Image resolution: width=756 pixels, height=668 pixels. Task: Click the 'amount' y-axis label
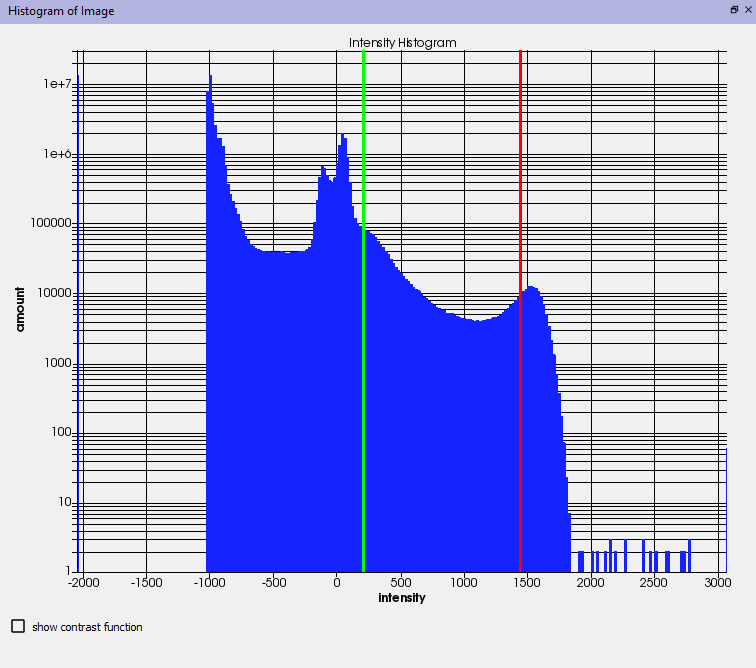(x=20, y=310)
